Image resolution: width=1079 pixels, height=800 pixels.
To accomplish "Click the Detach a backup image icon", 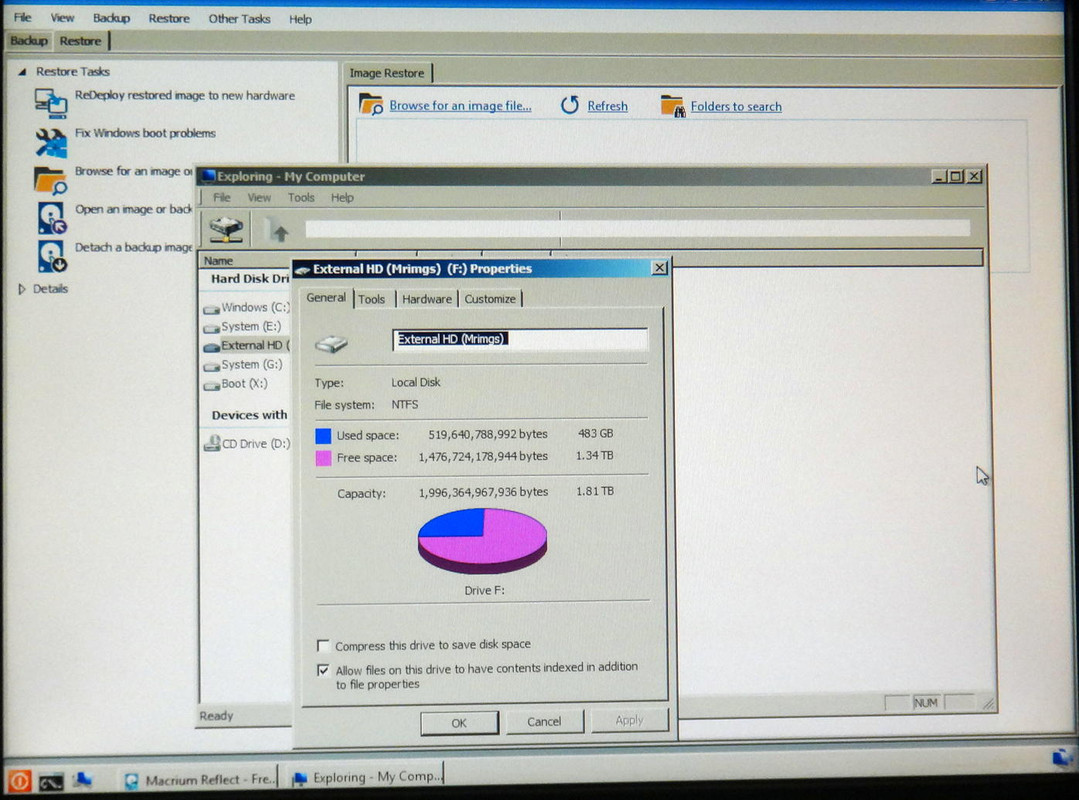I will click(x=52, y=256).
